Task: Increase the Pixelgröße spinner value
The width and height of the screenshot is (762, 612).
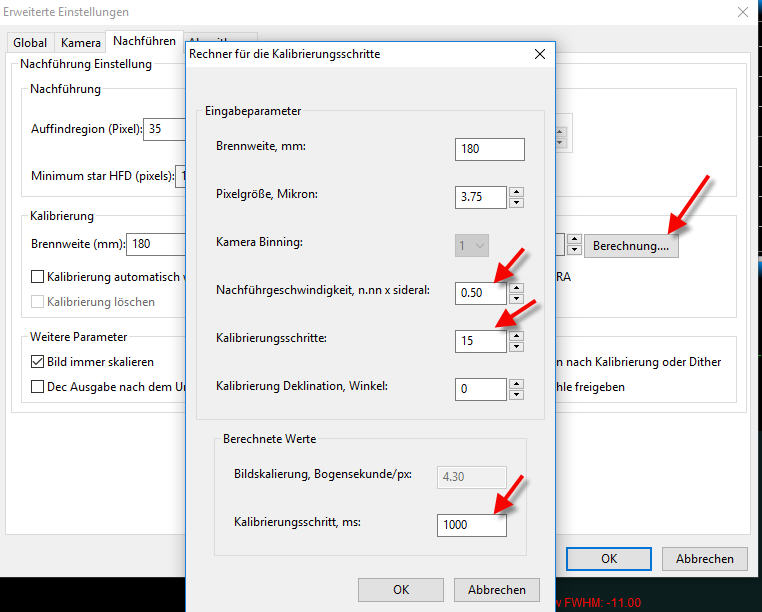Action: click(516, 191)
